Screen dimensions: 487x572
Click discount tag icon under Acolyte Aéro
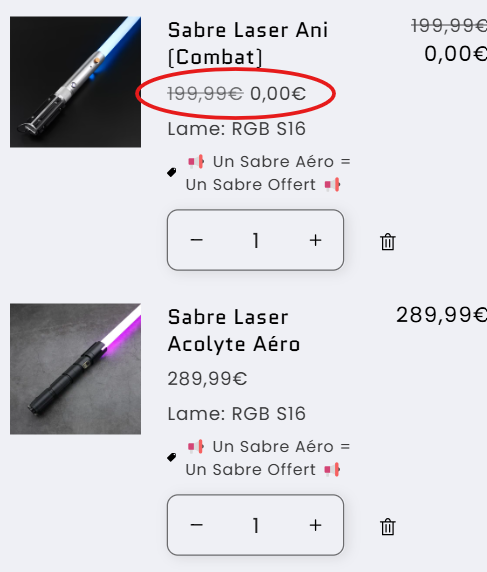coord(171,457)
